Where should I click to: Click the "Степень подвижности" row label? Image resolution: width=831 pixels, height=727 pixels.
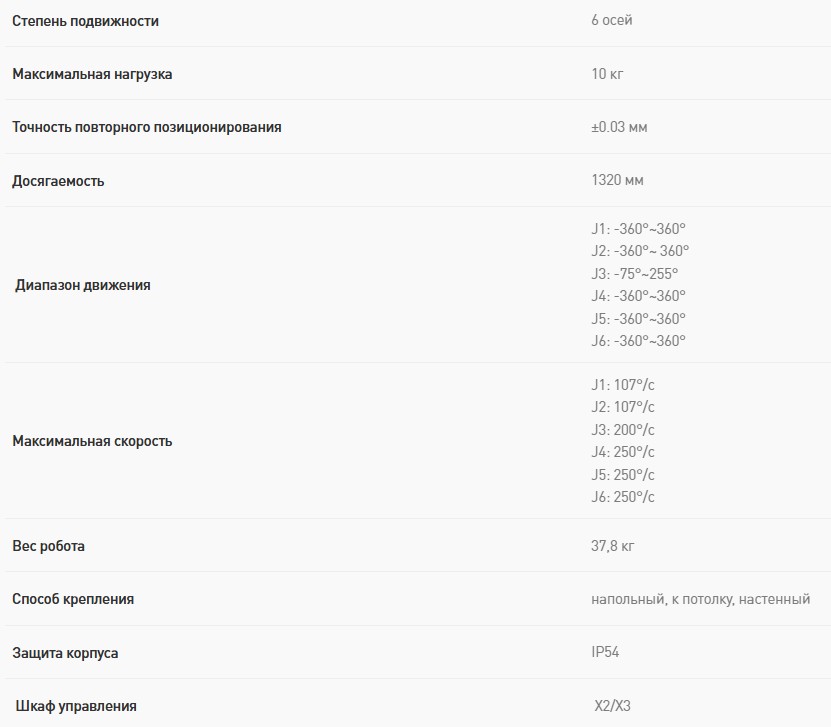(x=85, y=21)
